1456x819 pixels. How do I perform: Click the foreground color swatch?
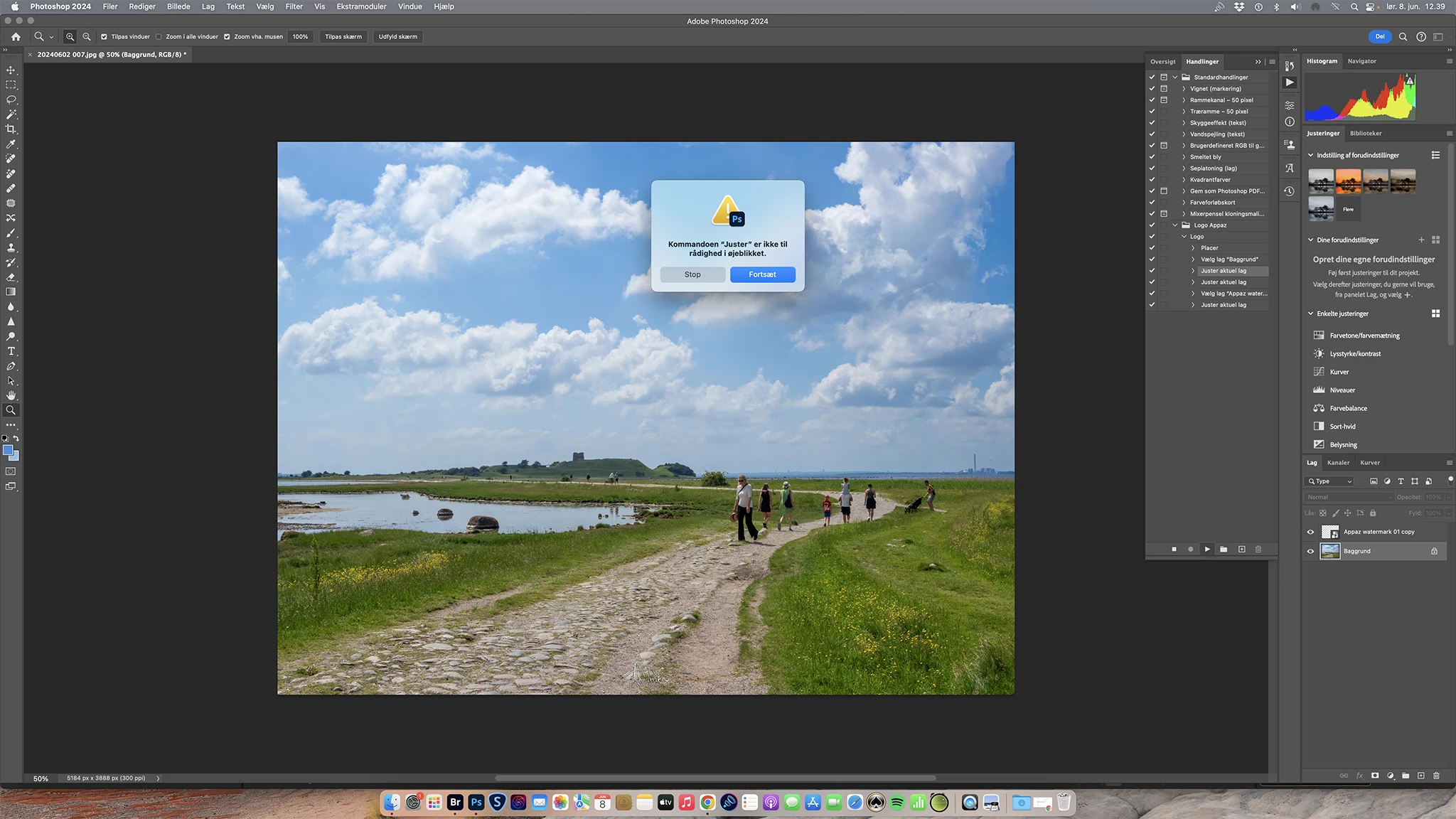pyautogui.click(x=8, y=450)
